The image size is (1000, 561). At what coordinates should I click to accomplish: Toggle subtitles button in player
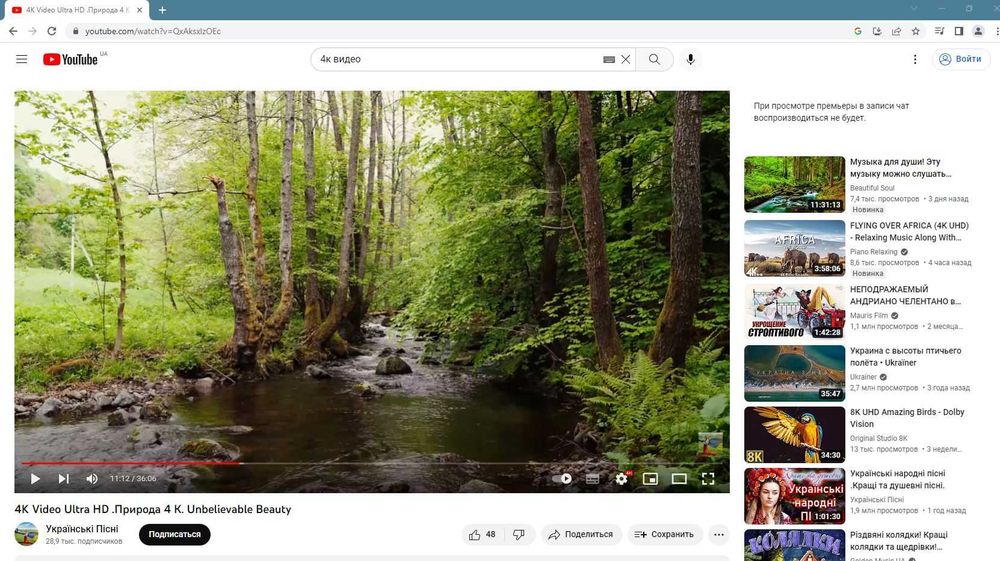pos(592,478)
